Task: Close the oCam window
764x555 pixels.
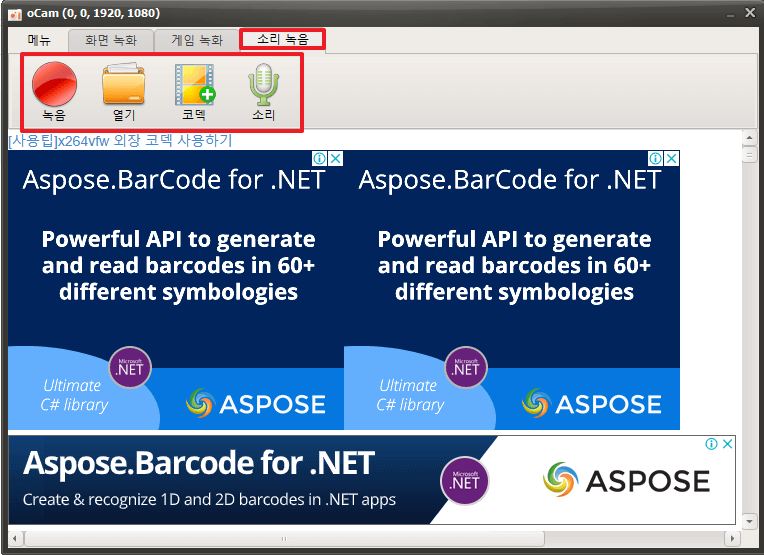Action: point(750,13)
